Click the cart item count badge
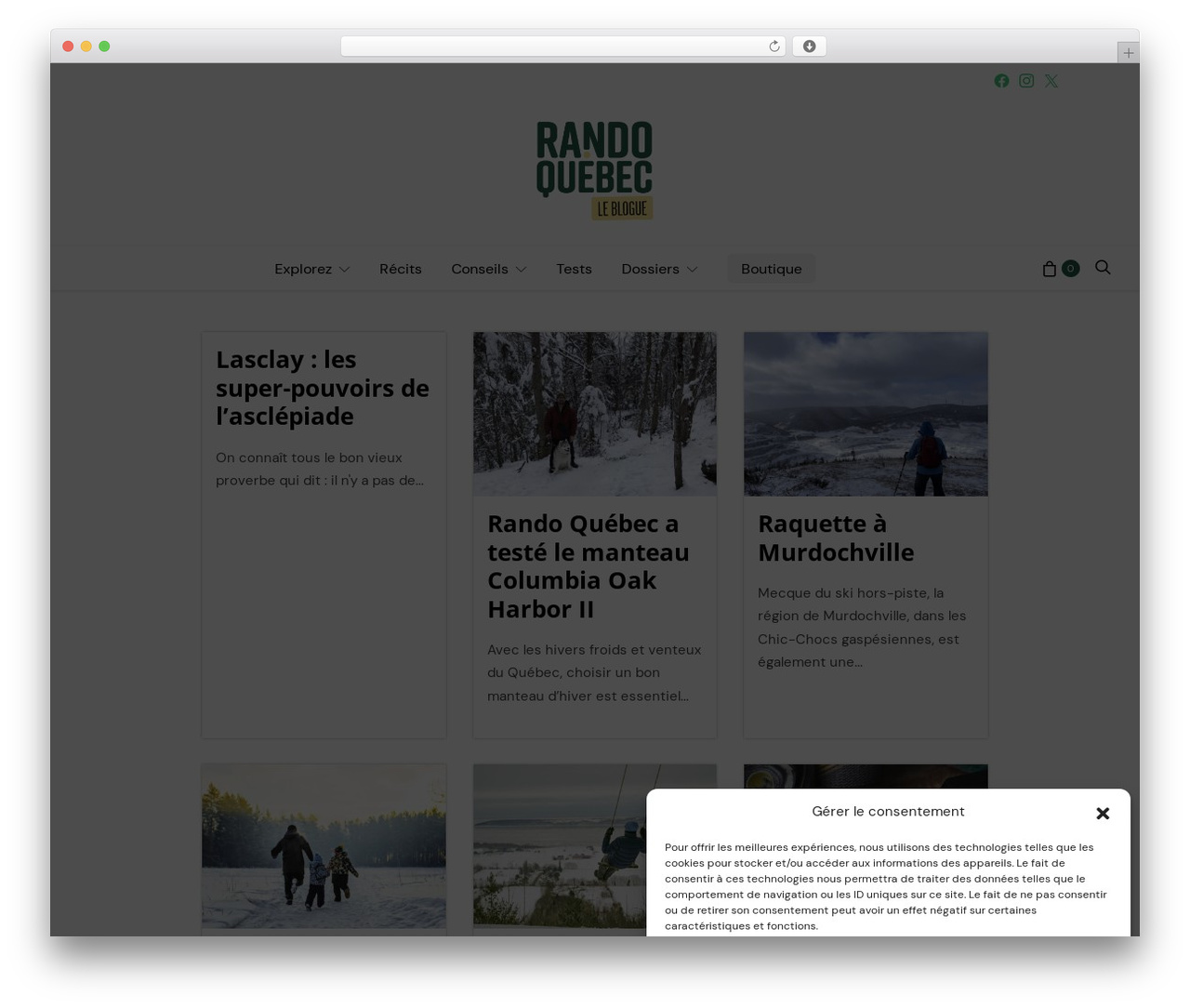The image size is (1190, 1008). (1070, 269)
